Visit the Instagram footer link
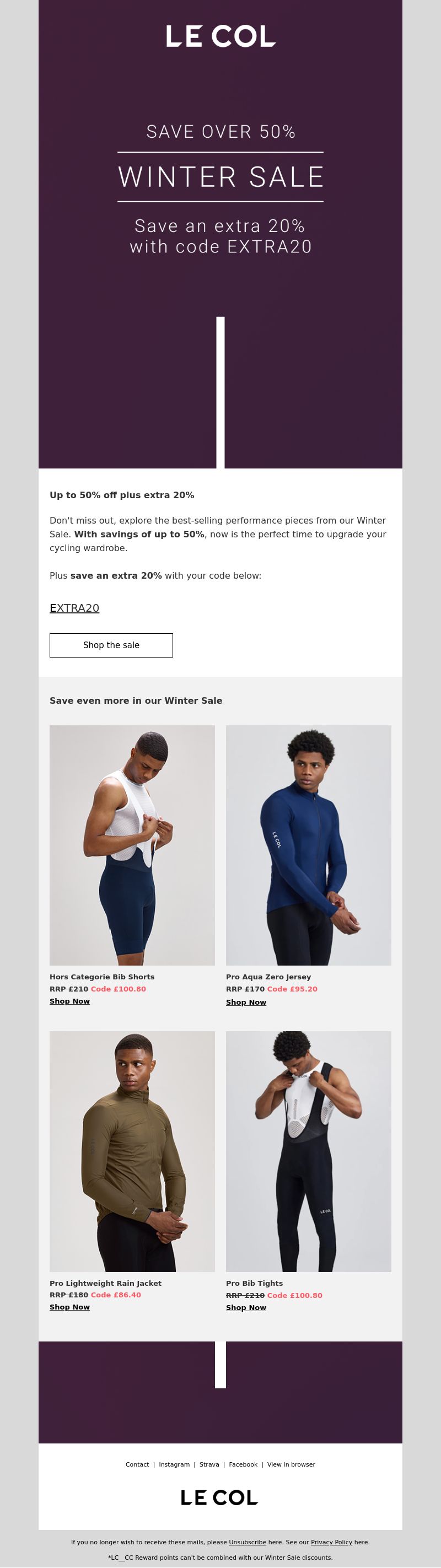Screen dimensions: 441x1568 [x=174, y=1464]
